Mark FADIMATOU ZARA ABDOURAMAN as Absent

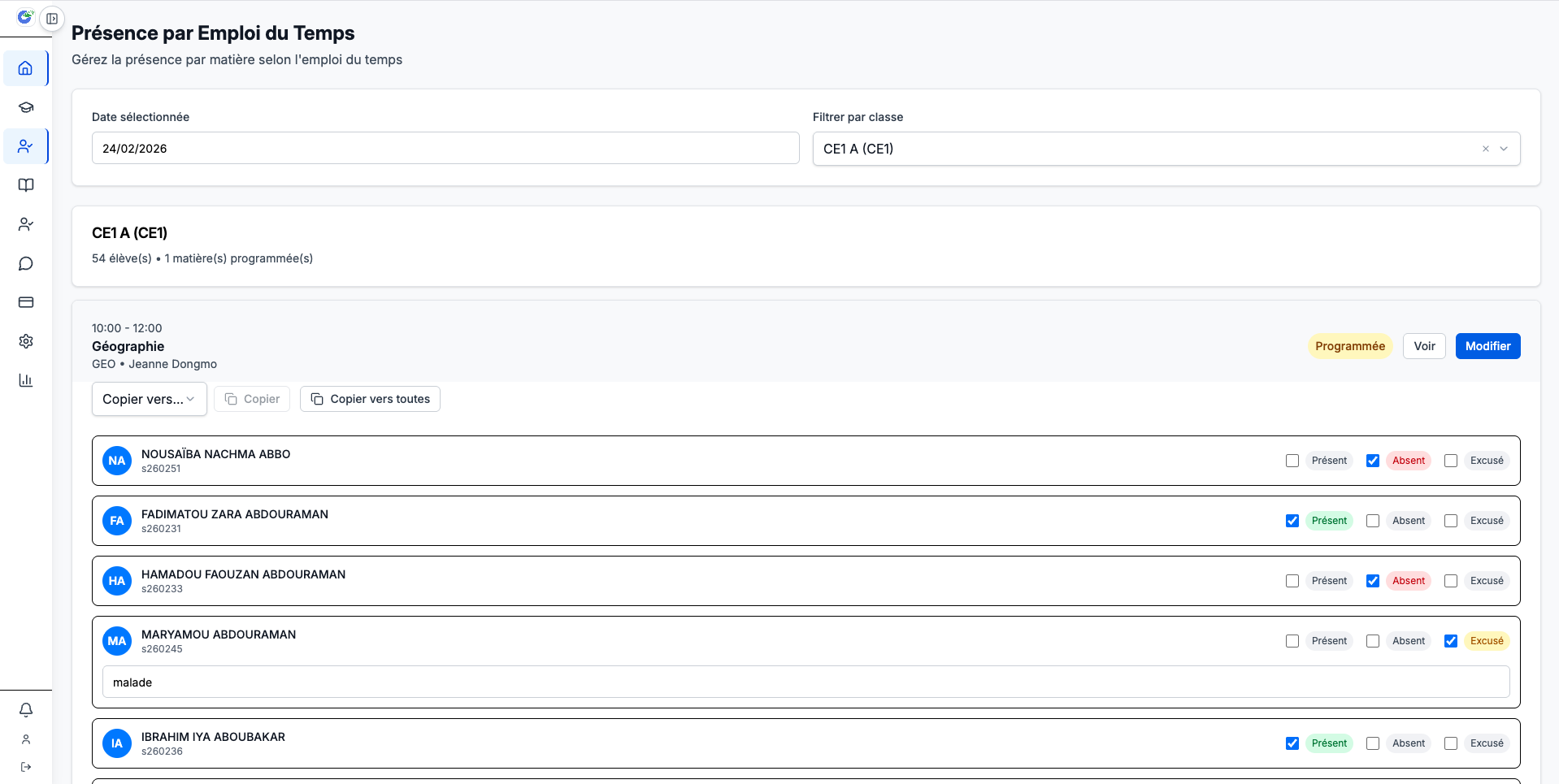tap(1373, 521)
